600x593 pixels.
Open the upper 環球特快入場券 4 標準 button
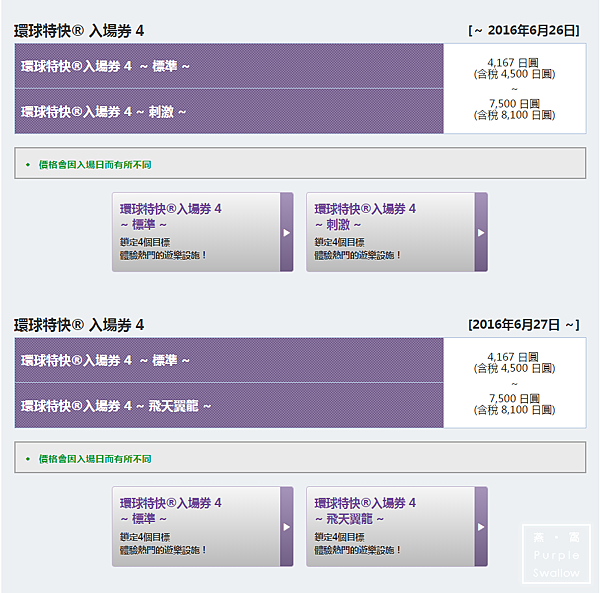coord(195,232)
